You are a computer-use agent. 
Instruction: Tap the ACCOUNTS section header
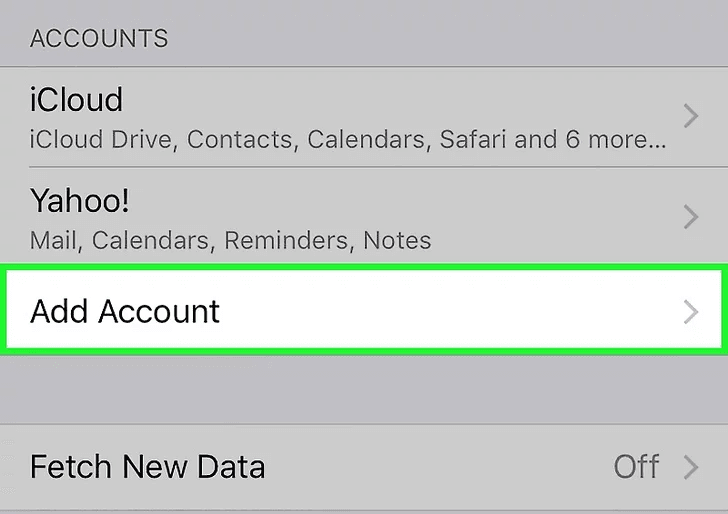pos(99,39)
